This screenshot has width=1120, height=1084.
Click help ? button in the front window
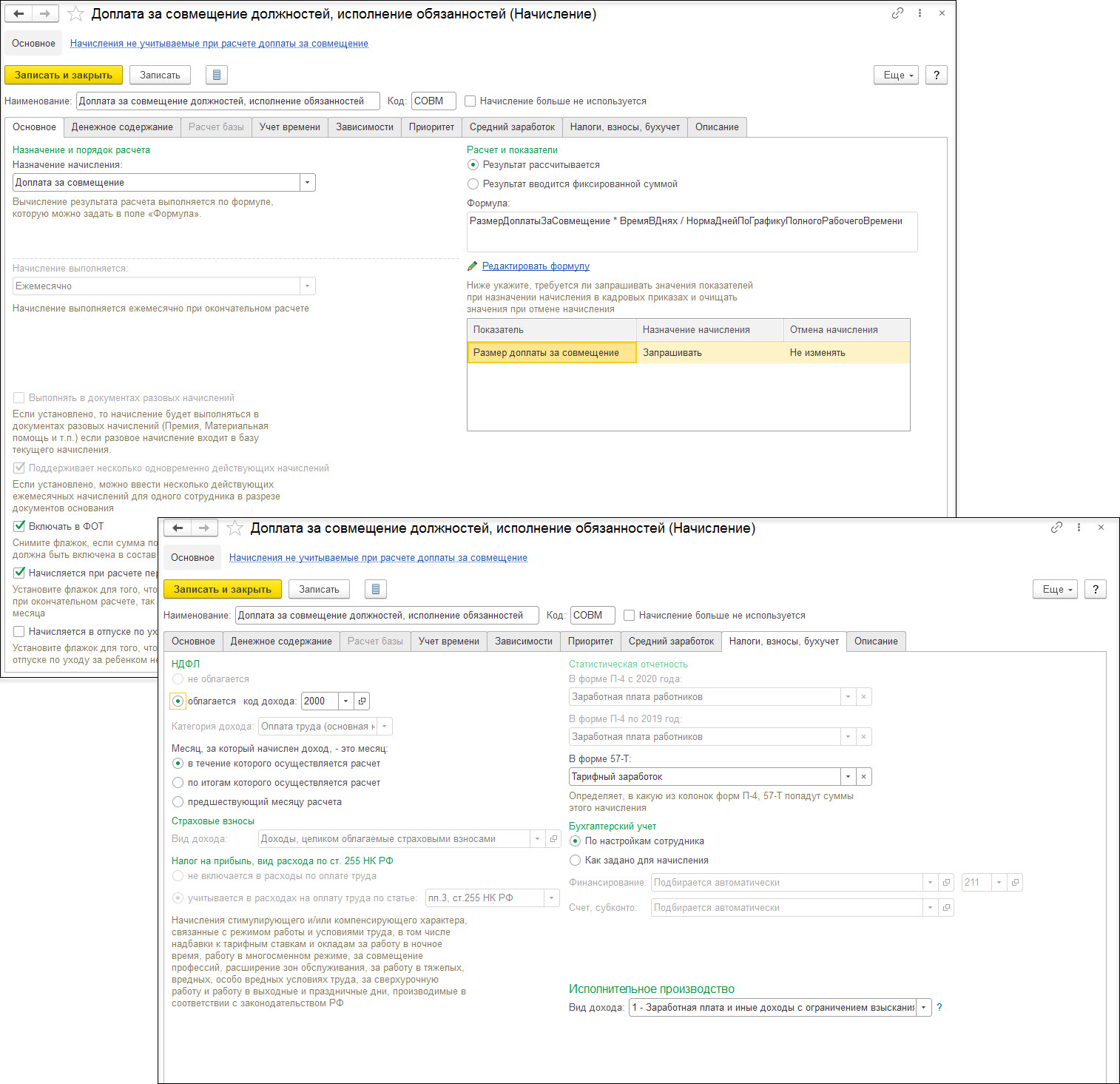coord(1096,589)
